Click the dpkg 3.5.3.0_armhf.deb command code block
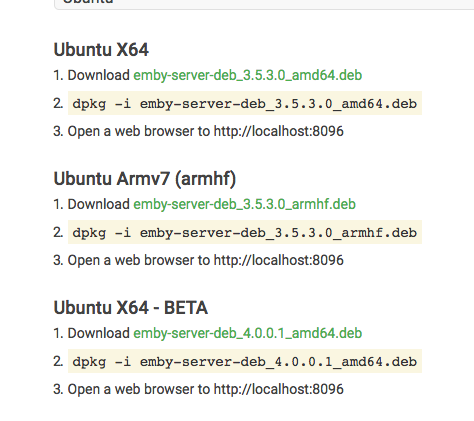Screen dimensions: 474x421 pyautogui.click(x=245, y=232)
